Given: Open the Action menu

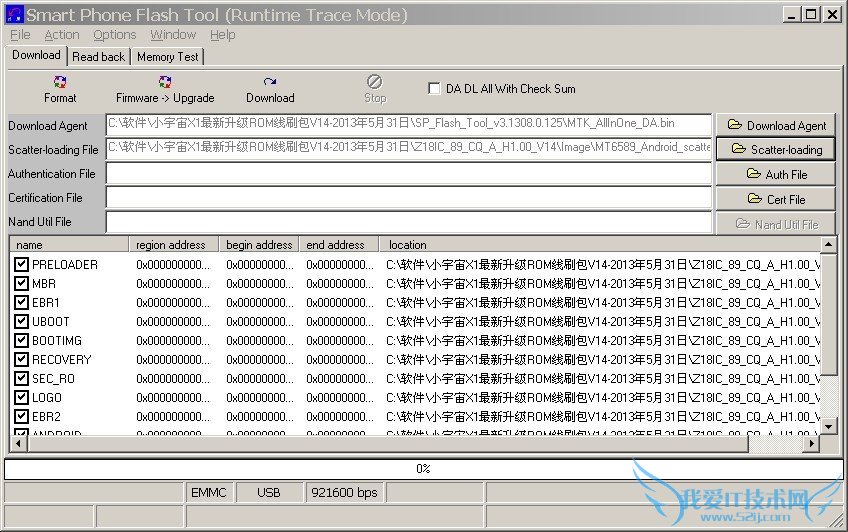Looking at the screenshot, I should pyautogui.click(x=62, y=34).
